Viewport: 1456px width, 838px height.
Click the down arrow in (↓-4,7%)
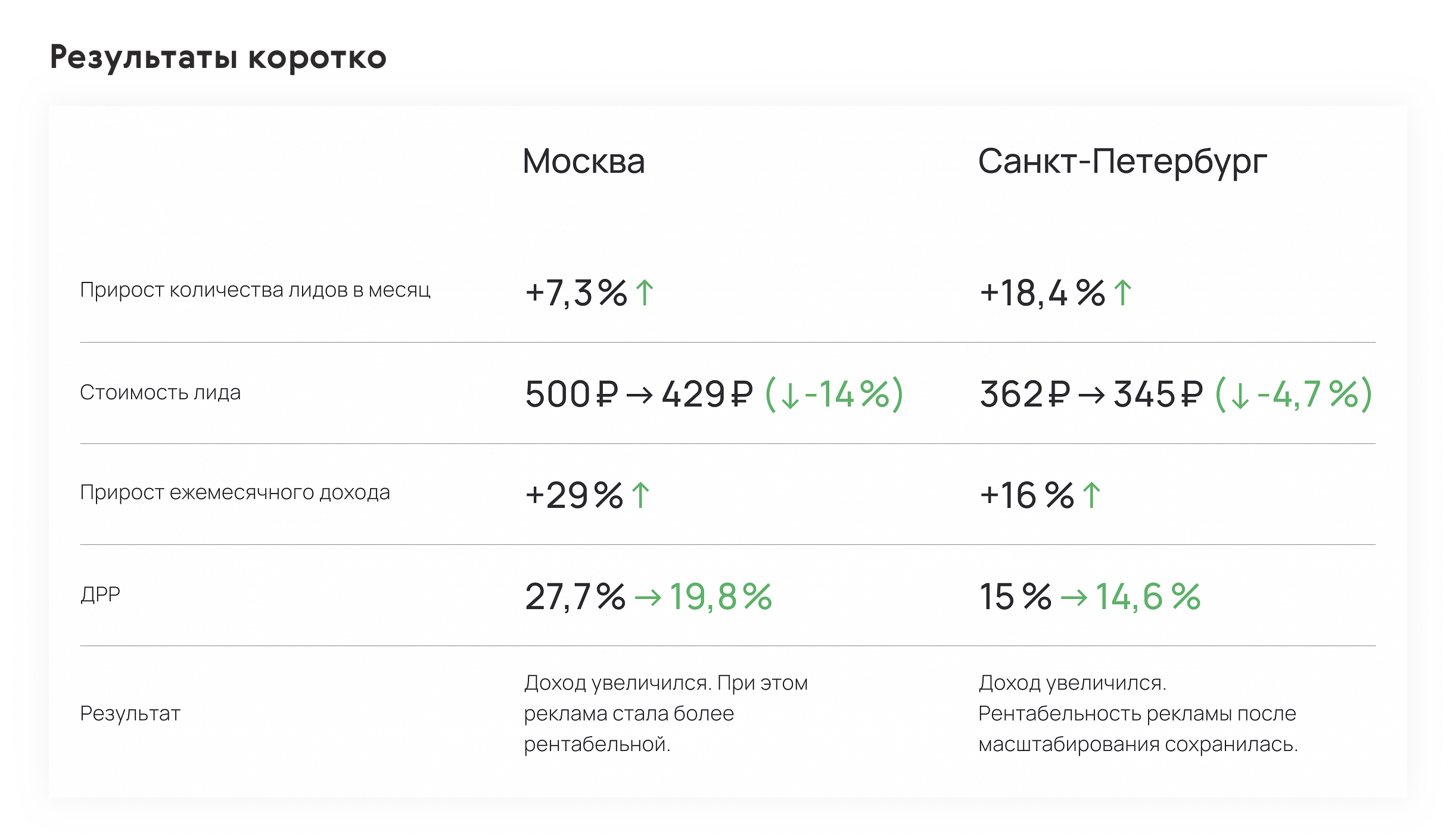point(1240,396)
